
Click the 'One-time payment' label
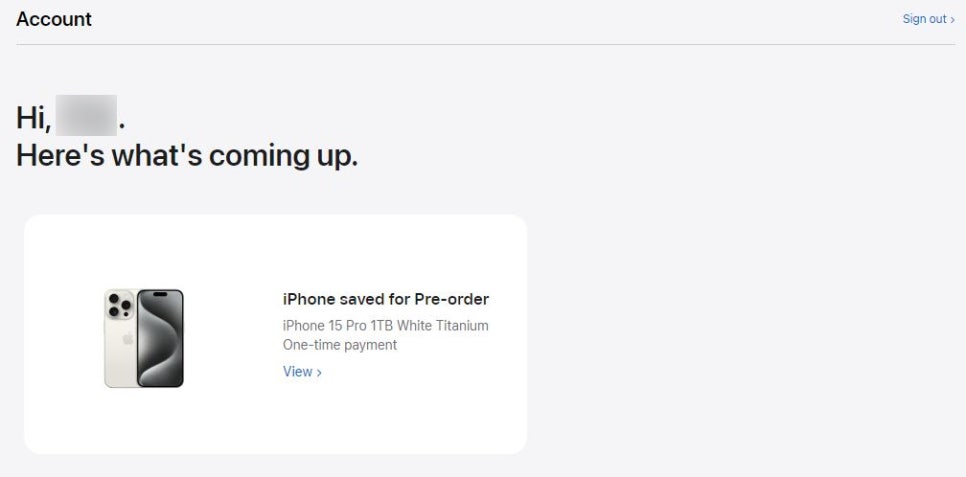point(340,344)
